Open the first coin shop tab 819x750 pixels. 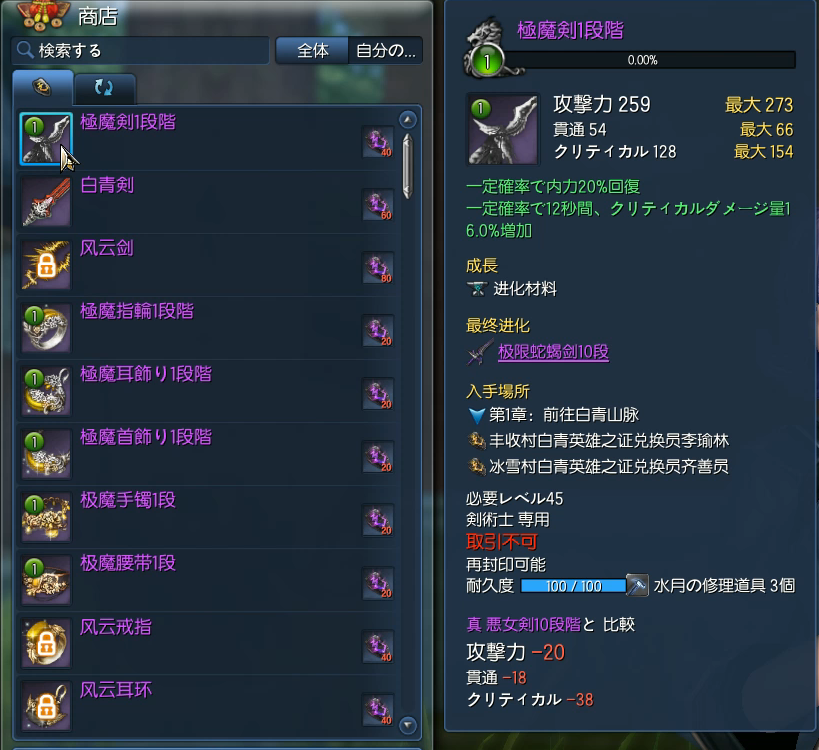[x=42, y=87]
